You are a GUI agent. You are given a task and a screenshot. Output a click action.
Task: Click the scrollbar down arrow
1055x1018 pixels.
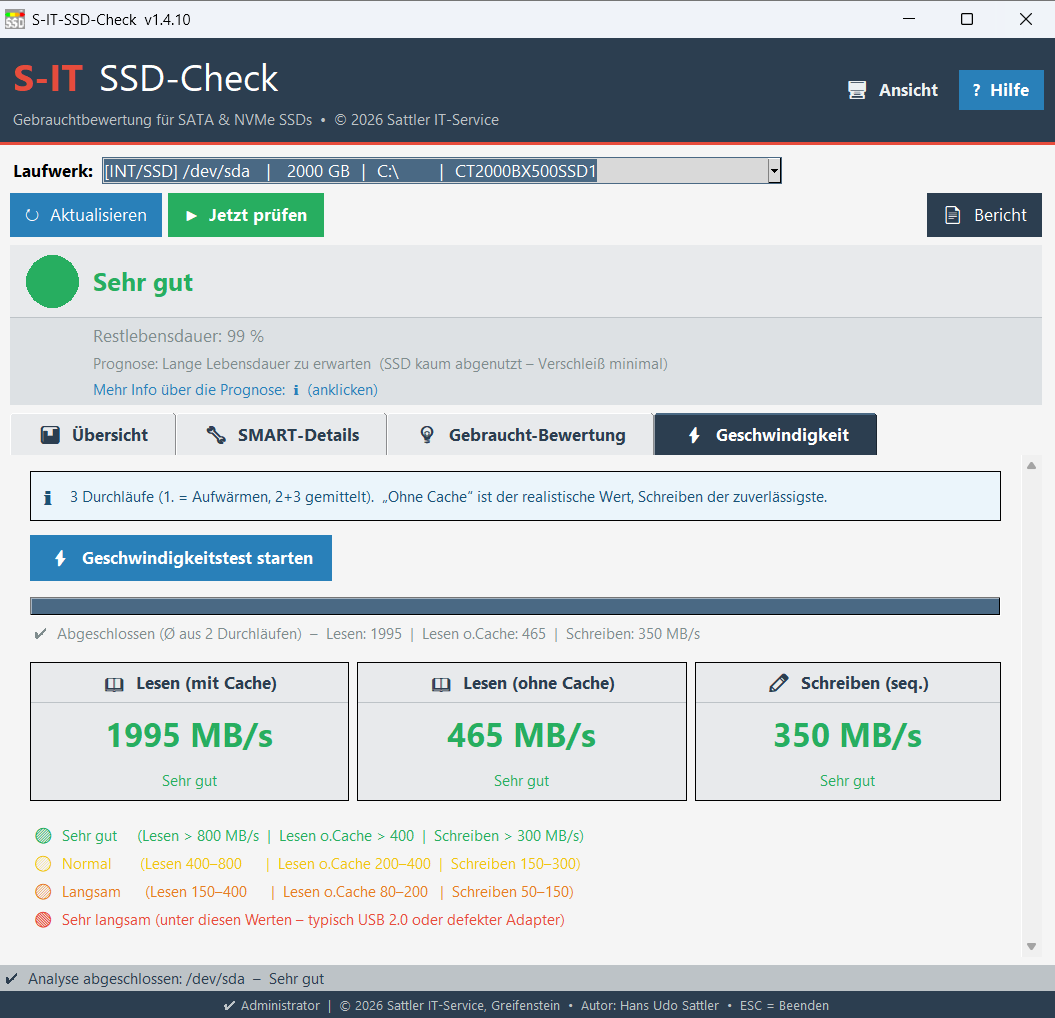[1031, 947]
